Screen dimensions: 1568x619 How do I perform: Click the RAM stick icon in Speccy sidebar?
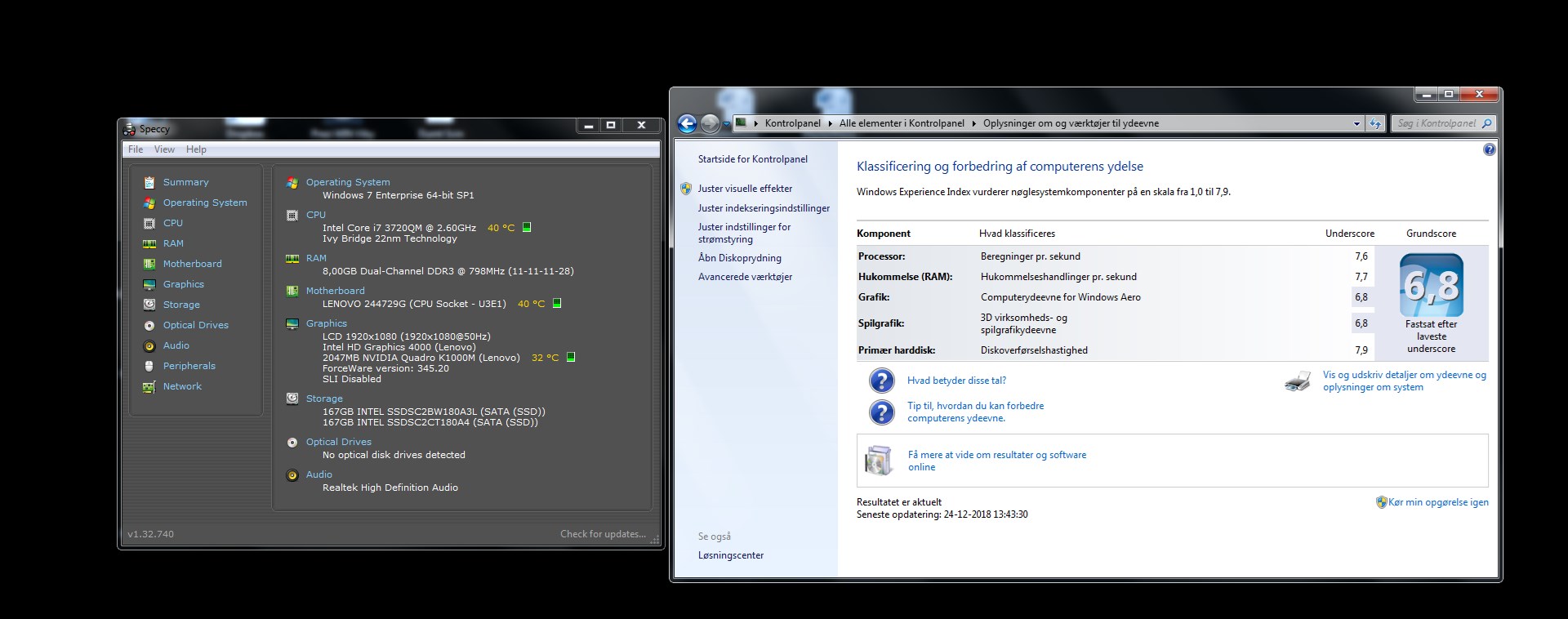[x=149, y=243]
